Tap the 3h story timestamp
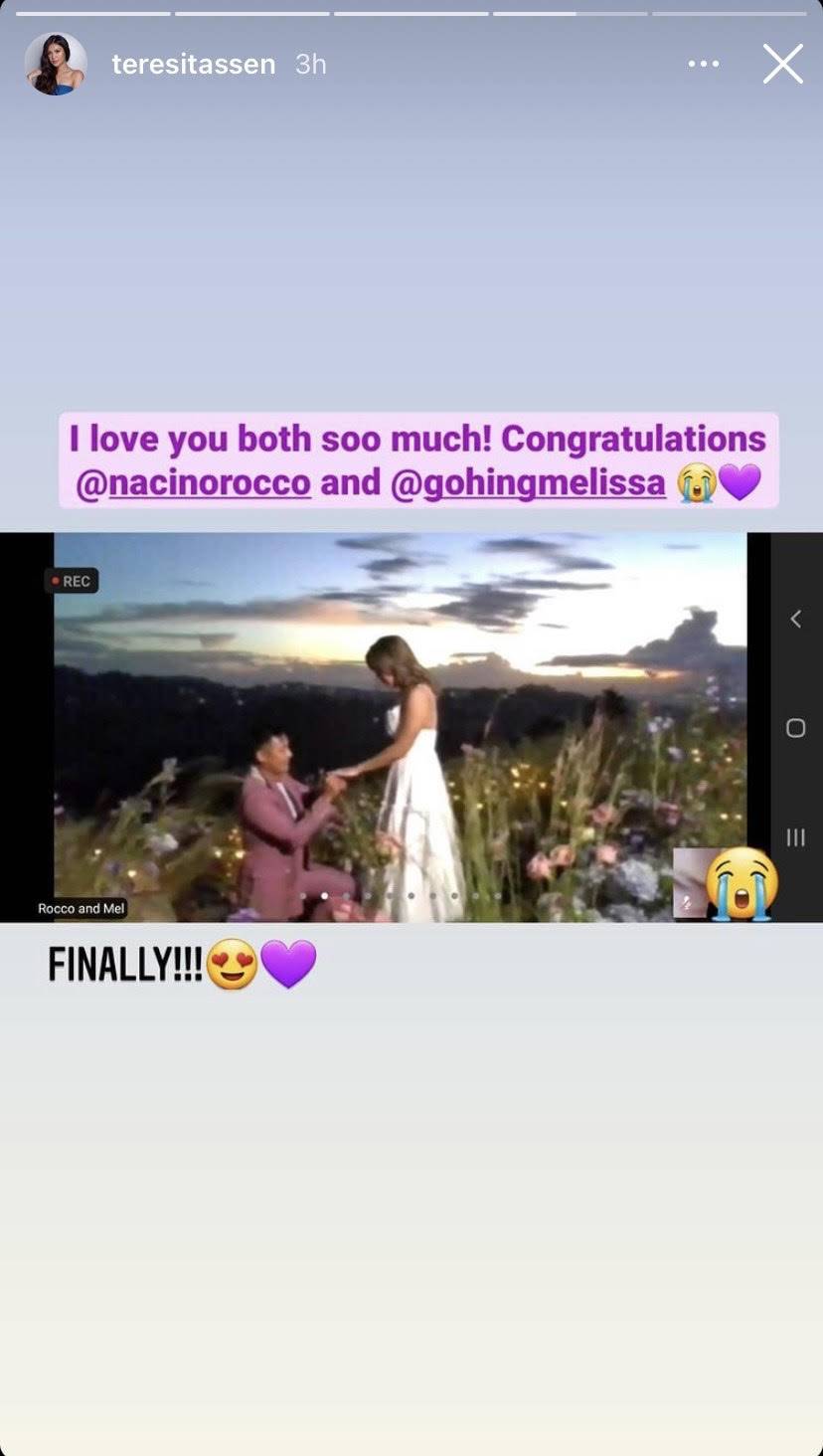 pos(310,64)
